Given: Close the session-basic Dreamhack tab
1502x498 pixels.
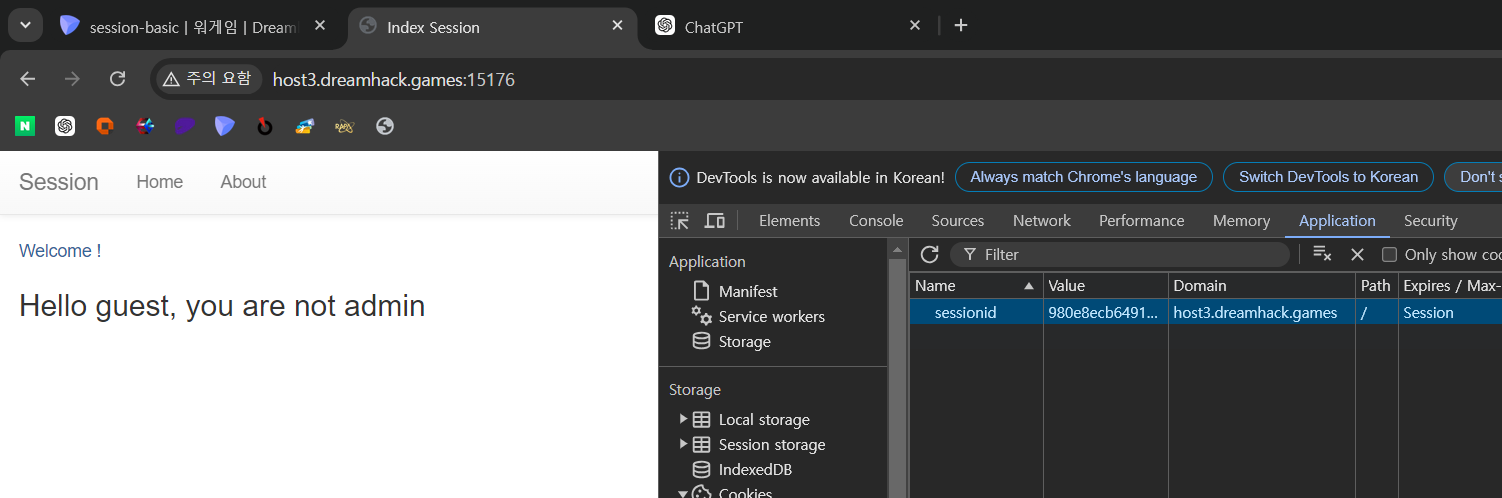Looking at the screenshot, I should 320,26.
